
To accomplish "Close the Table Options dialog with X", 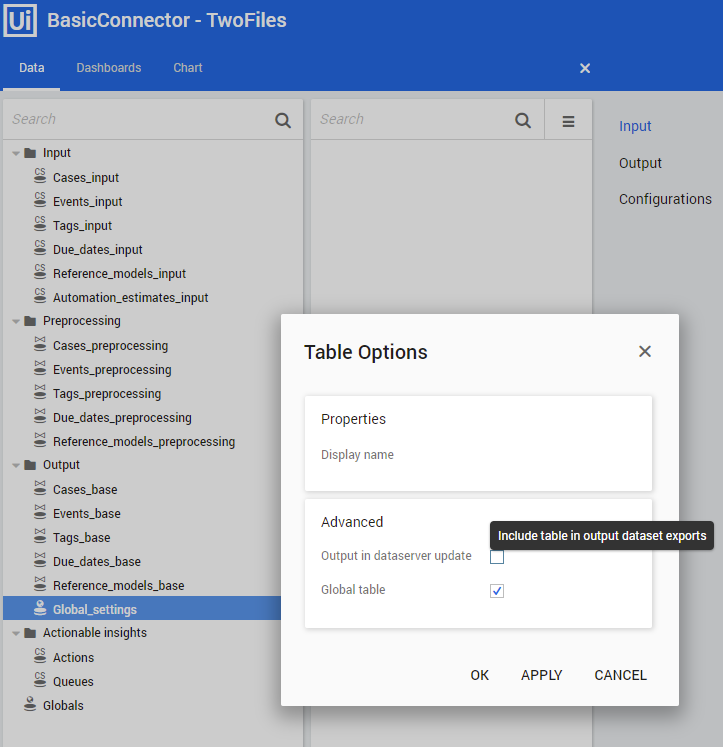I will point(645,351).
